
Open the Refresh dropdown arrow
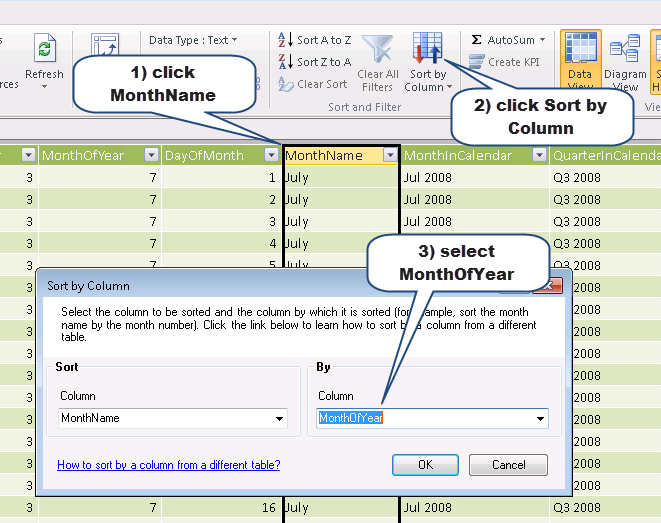(44, 86)
